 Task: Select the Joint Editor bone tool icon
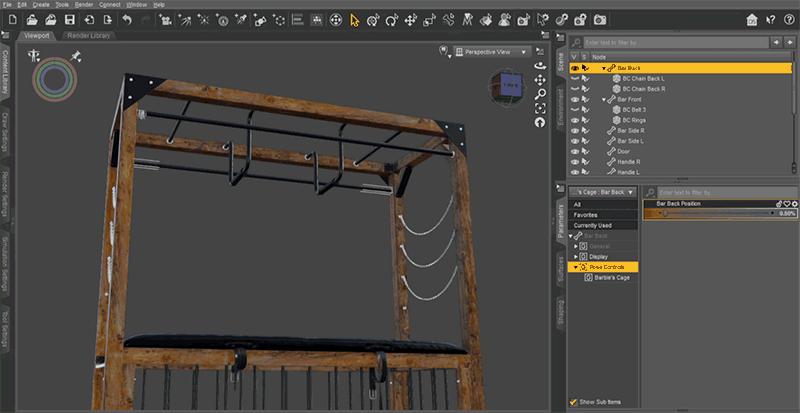[x=448, y=20]
